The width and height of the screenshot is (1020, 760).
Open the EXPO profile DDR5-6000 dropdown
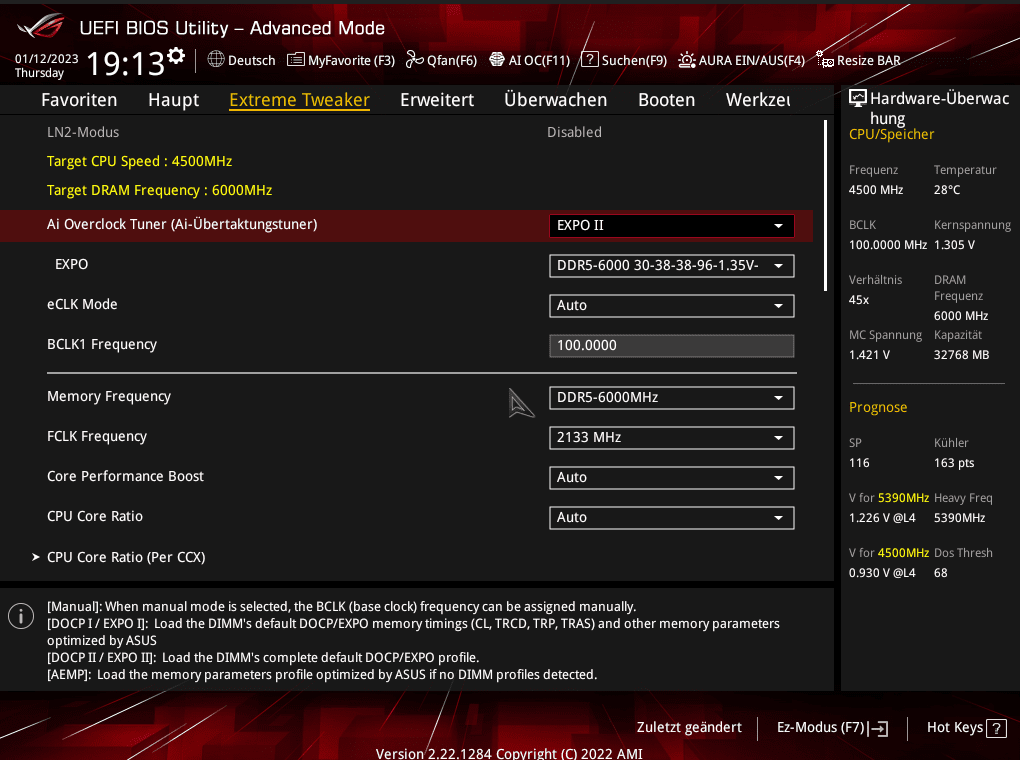click(x=671, y=265)
